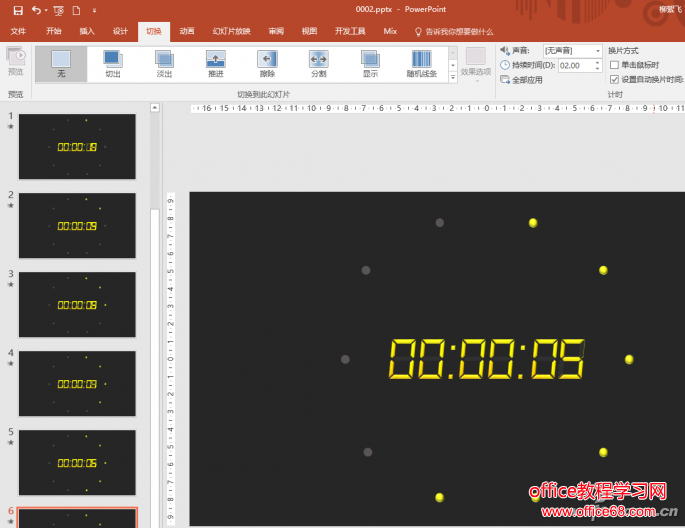Select slide 6 thumbnail
Image resolution: width=685 pixels, height=528 pixels.
pos(77,518)
